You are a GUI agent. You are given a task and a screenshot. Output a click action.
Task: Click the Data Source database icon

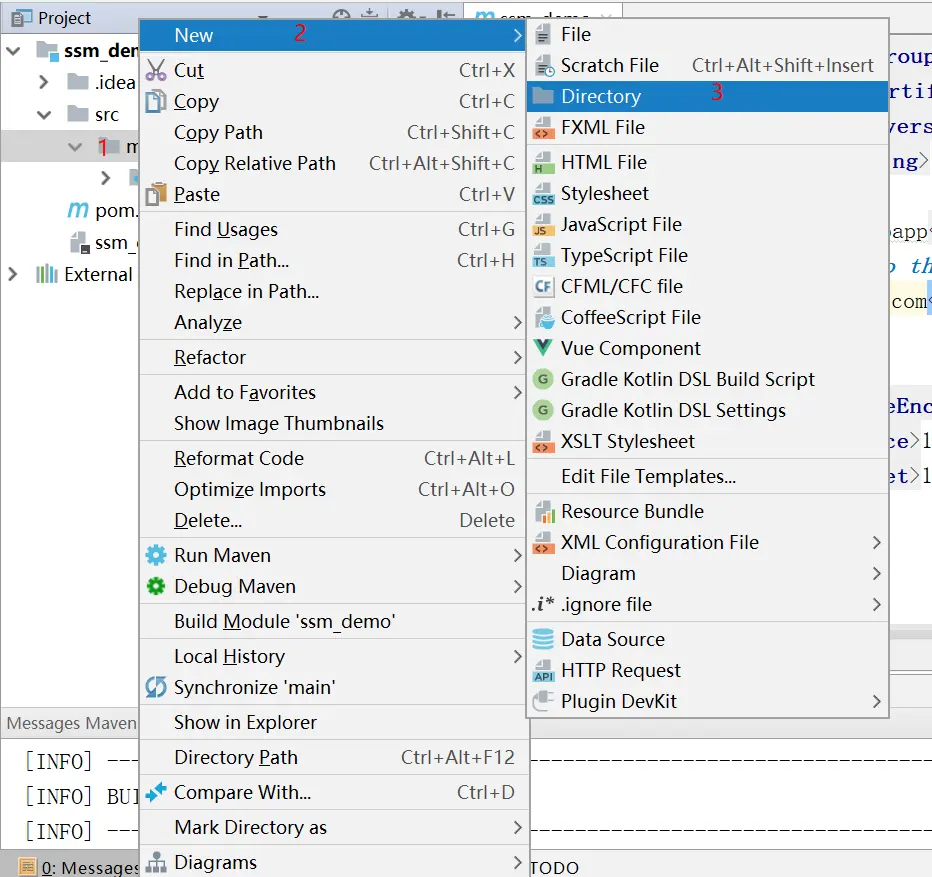(543, 639)
